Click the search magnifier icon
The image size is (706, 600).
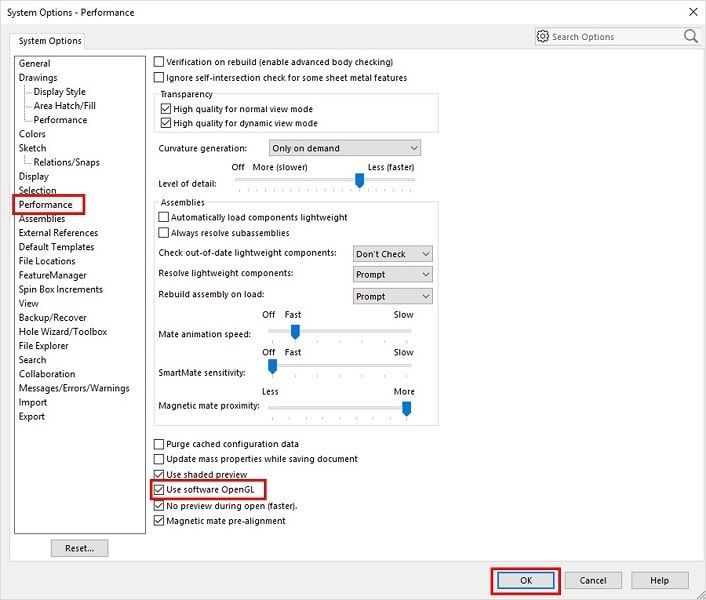690,36
